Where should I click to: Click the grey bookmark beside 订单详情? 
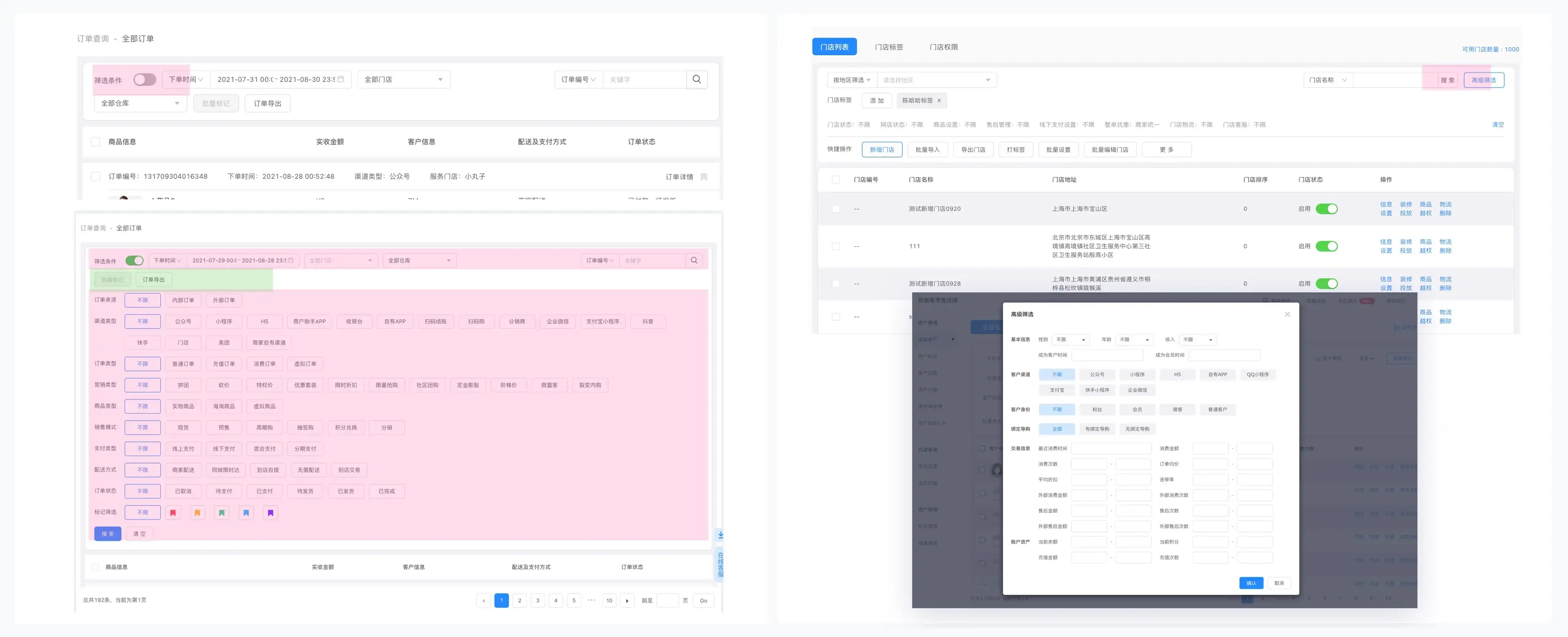[704, 177]
